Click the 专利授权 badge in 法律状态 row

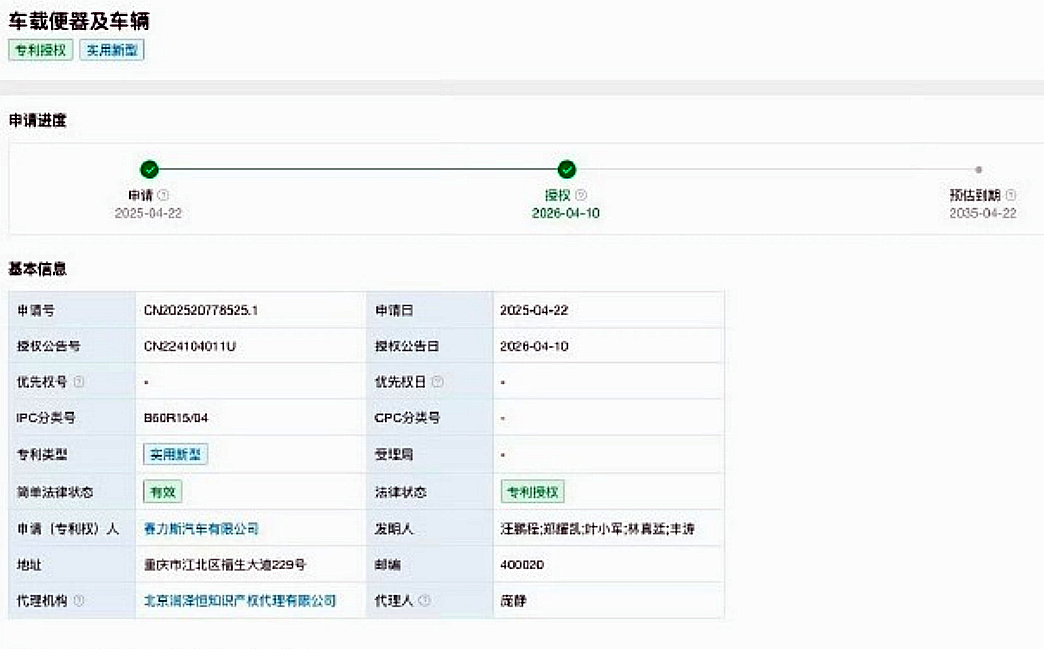pyautogui.click(x=533, y=492)
